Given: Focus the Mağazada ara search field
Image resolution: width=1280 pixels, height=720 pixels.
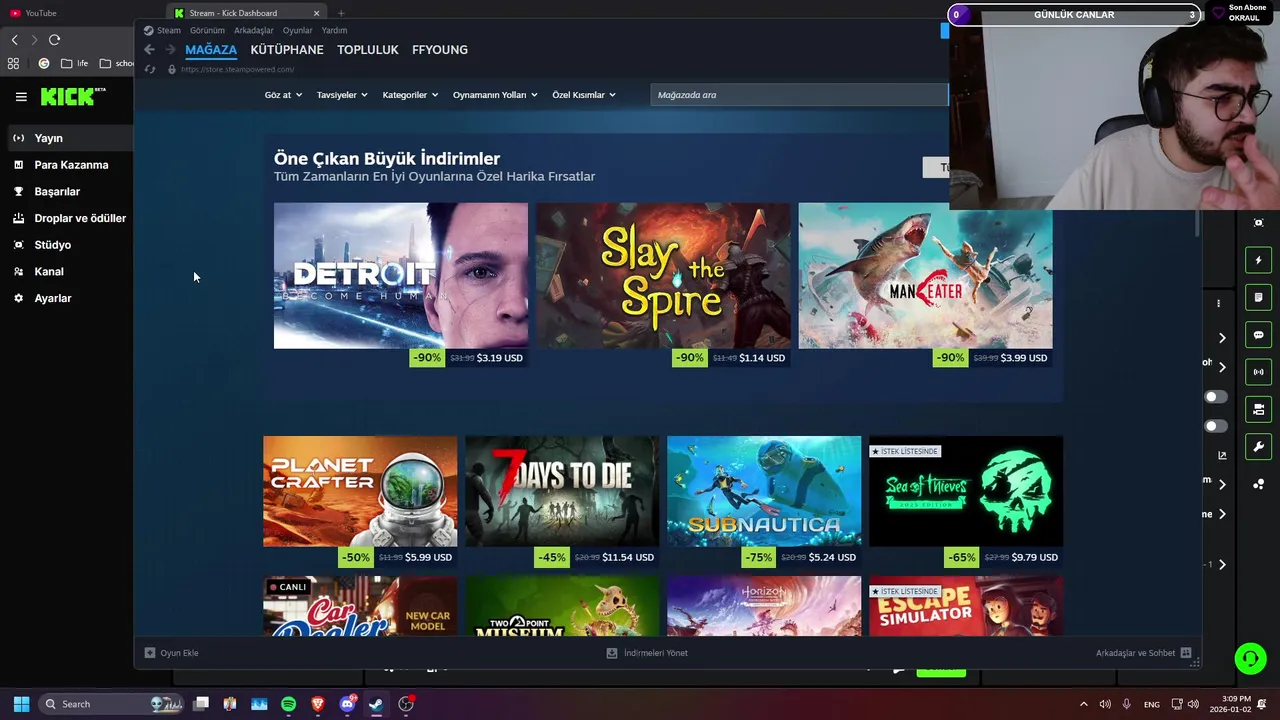Looking at the screenshot, I should (798, 95).
